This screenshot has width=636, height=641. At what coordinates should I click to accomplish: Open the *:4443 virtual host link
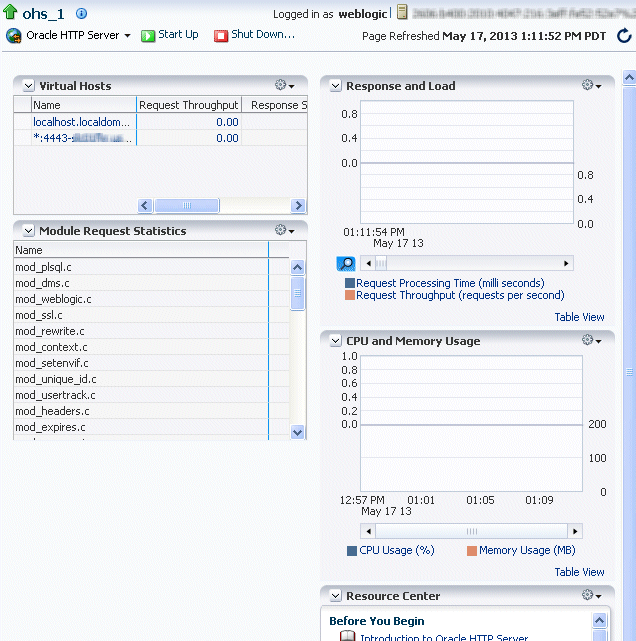[x=82, y=138]
